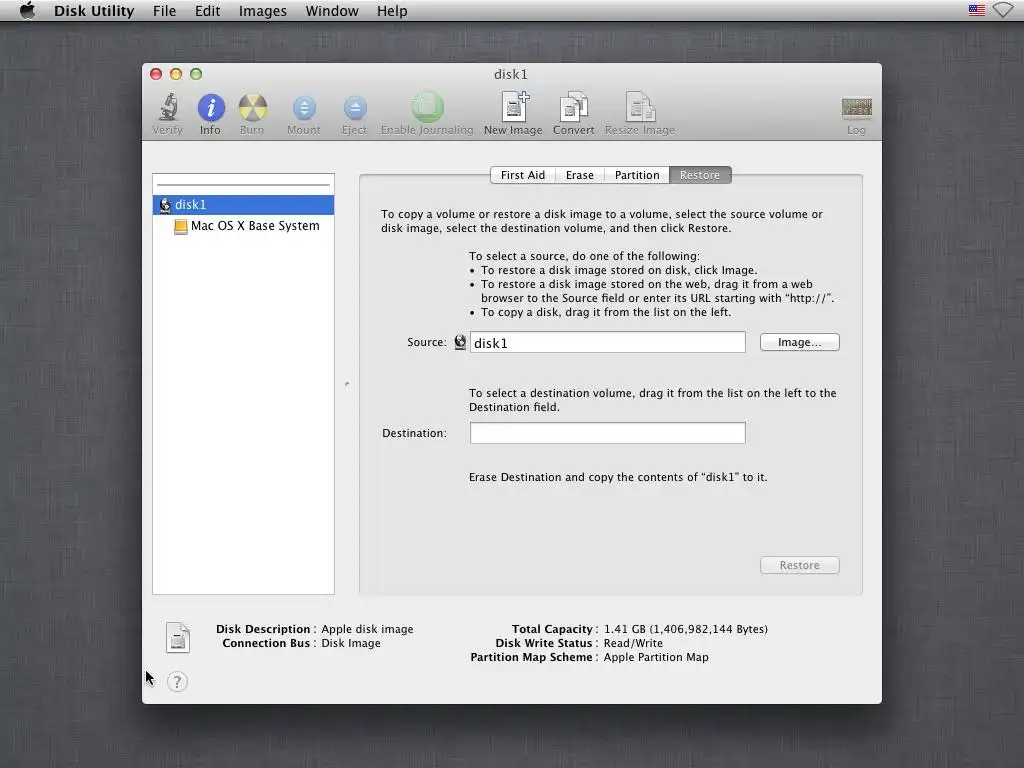Open the Window menu
Image resolution: width=1024 pixels, height=768 pixels.
(x=332, y=11)
